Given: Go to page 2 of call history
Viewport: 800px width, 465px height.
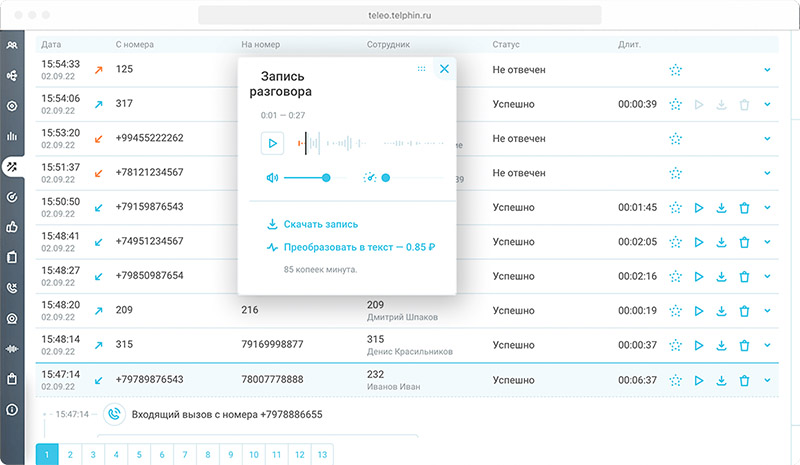Looking at the screenshot, I should [70, 455].
